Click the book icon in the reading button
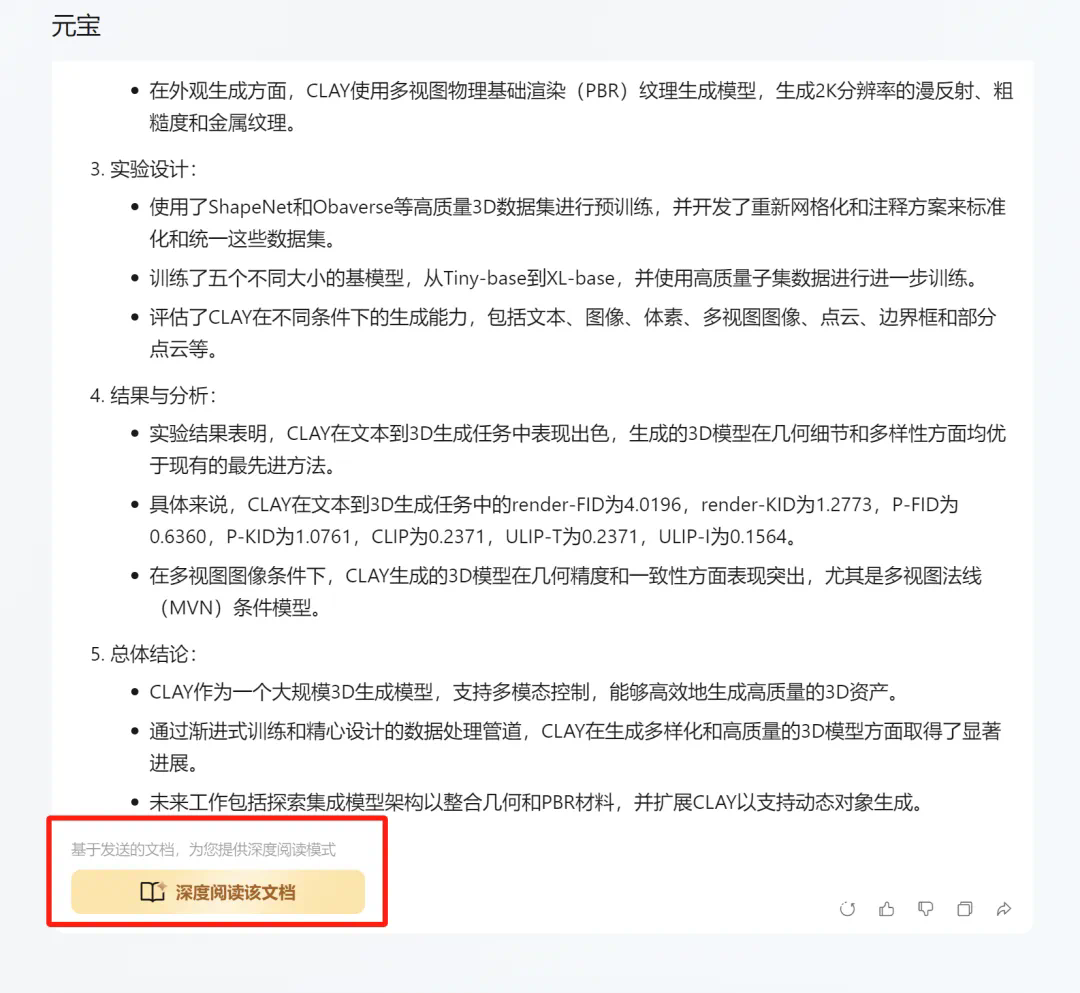Screen dimensions: 1080x993 coord(152,892)
